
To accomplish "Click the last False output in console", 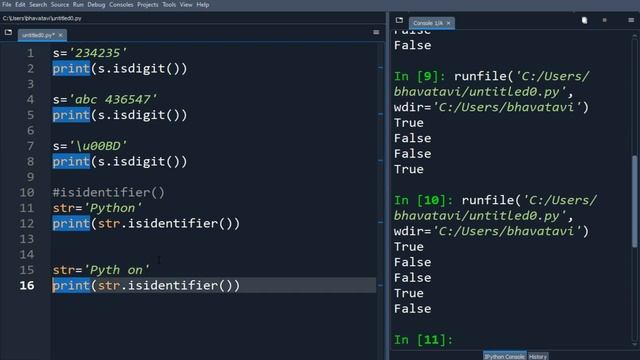I will point(412,309).
